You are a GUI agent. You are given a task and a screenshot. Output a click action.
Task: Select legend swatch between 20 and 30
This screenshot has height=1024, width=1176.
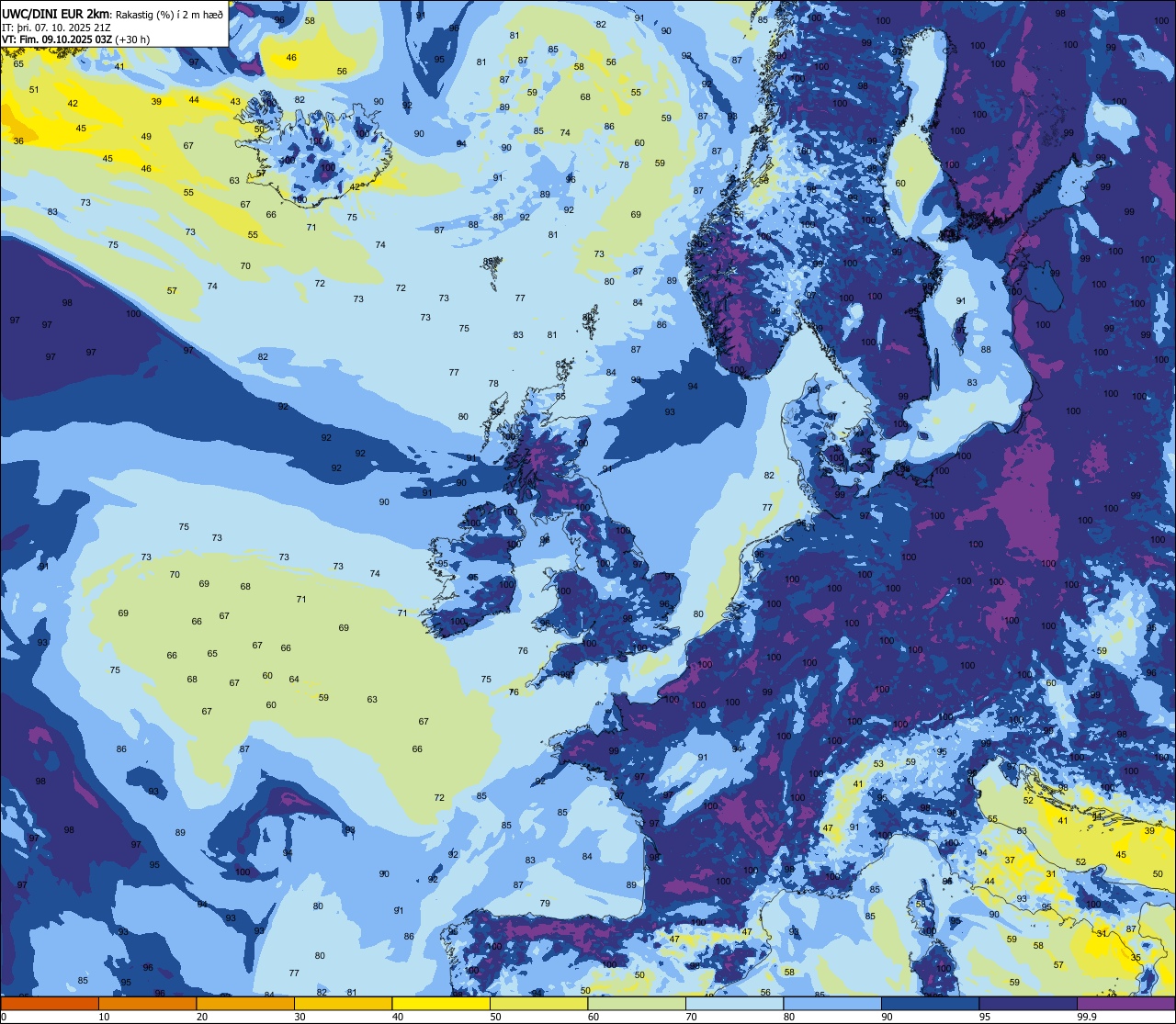tap(245, 1003)
